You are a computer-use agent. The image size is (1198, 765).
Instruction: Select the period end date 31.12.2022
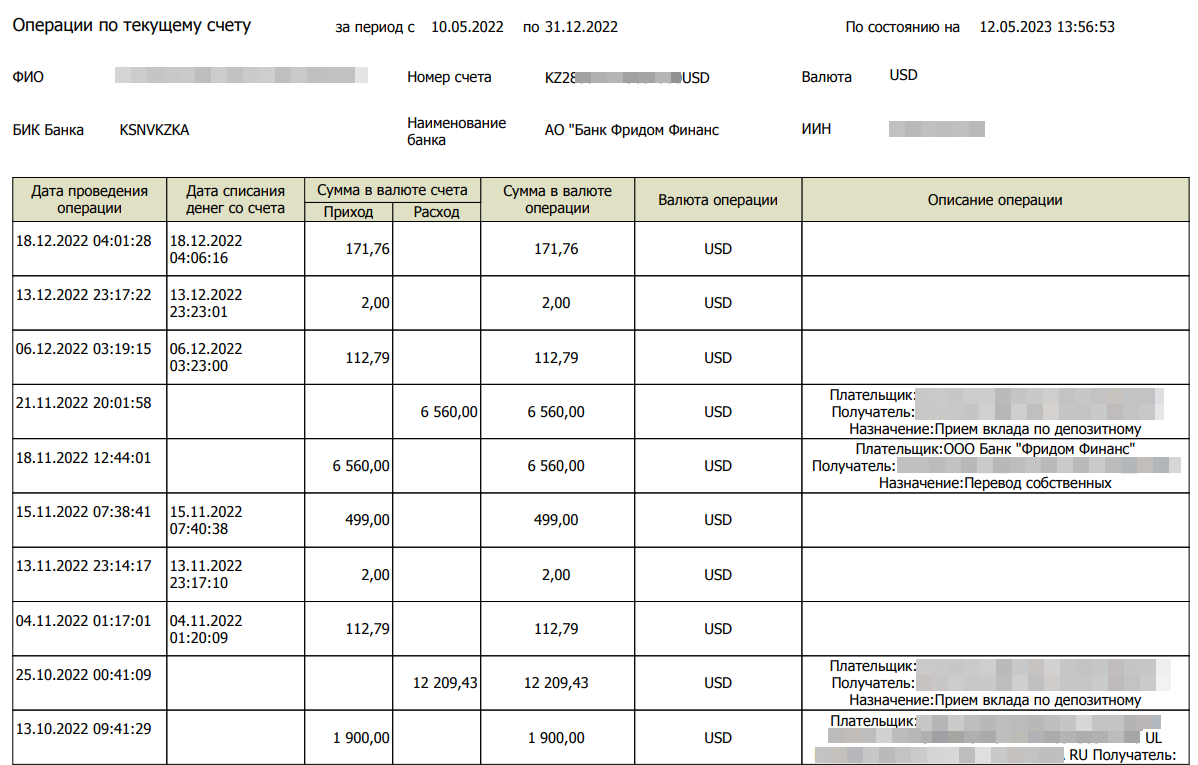pyautogui.click(x=581, y=27)
